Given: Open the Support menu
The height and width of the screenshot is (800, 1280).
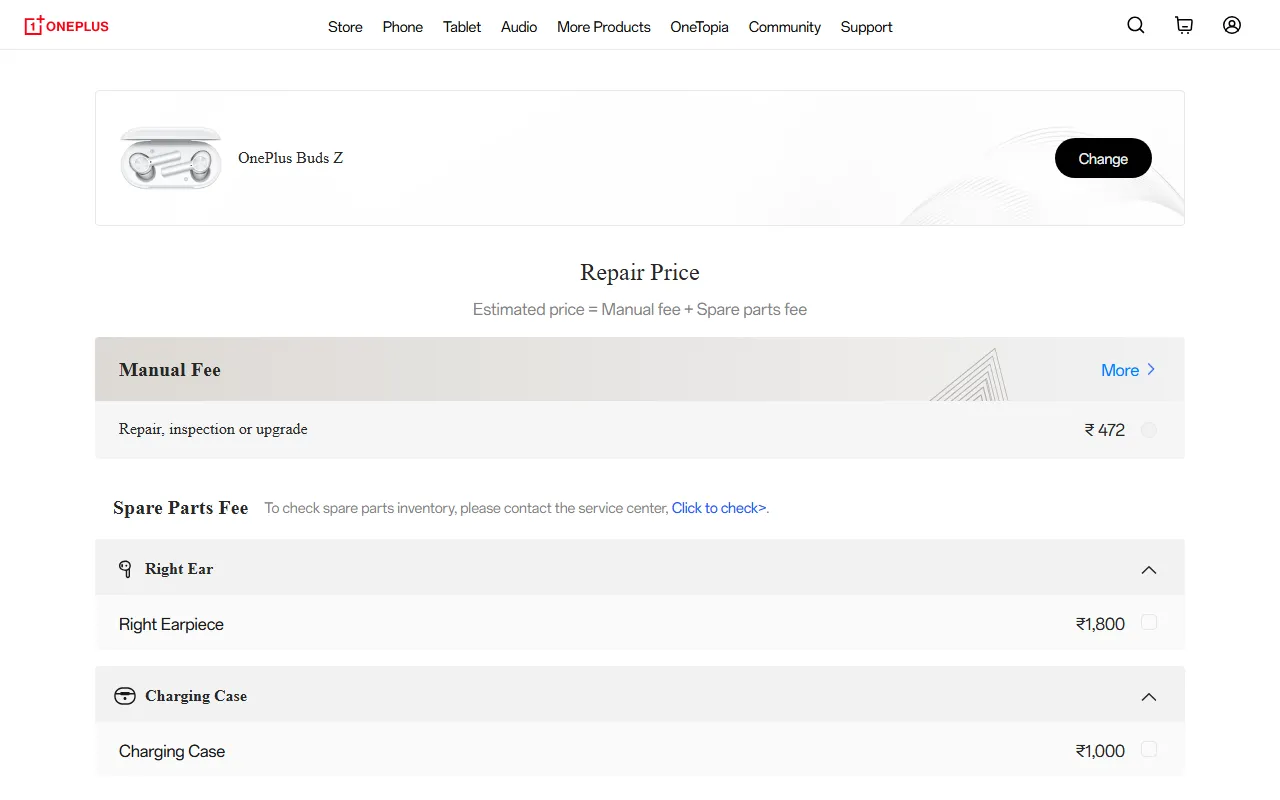Looking at the screenshot, I should 866,27.
